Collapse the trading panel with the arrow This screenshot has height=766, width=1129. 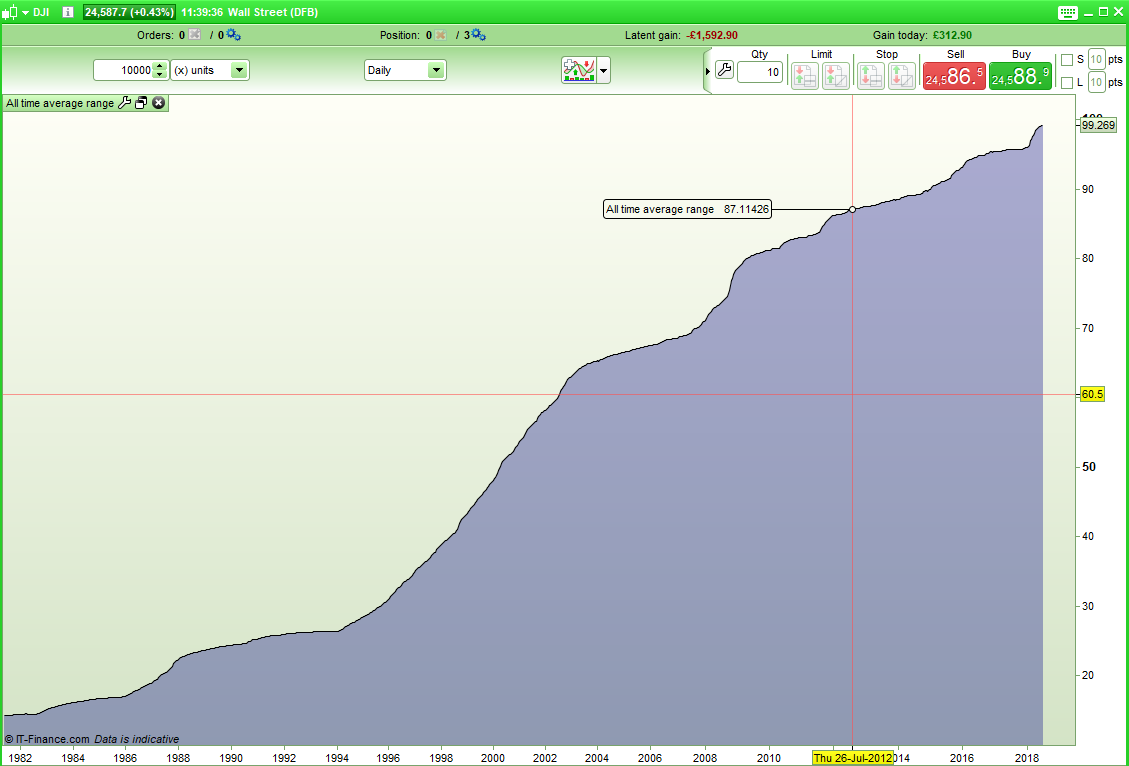[709, 71]
